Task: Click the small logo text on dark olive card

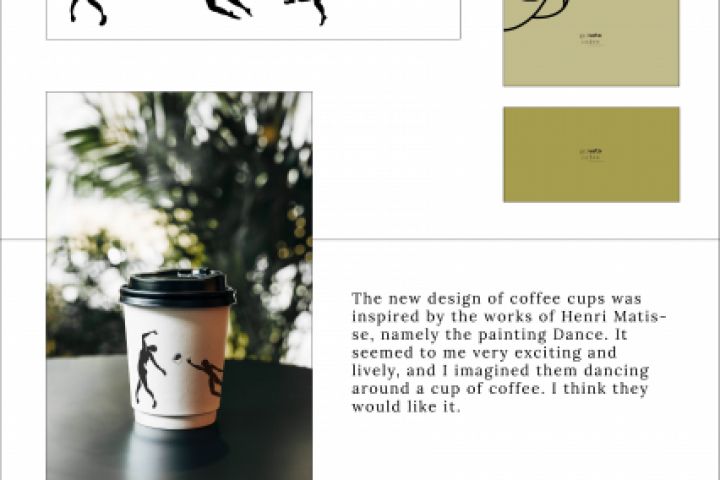Action: [591, 154]
